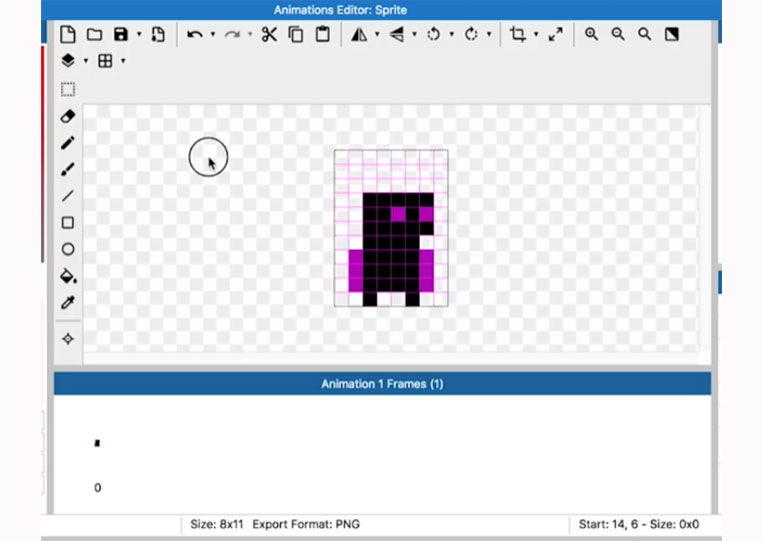Cut selection with scissors icon
763x541 pixels.
point(269,35)
